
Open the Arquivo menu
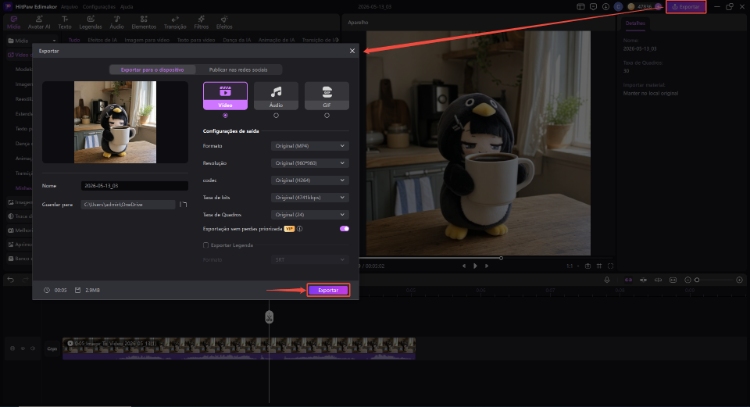coord(69,7)
